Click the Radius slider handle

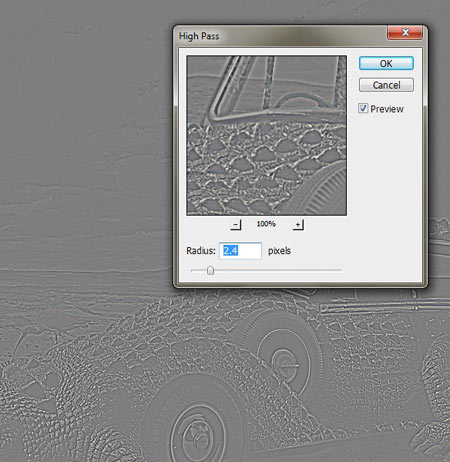pos(210,270)
